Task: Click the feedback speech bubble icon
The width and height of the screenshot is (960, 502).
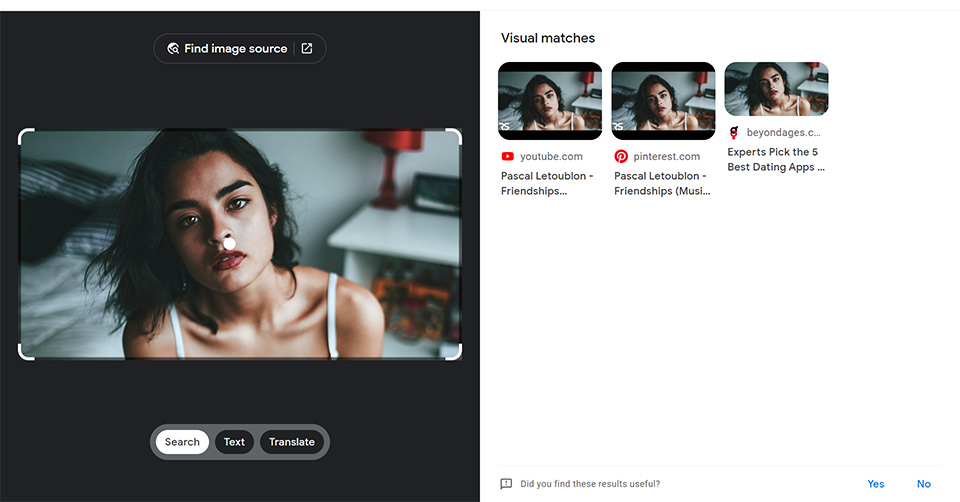Action: coord(506,484)
